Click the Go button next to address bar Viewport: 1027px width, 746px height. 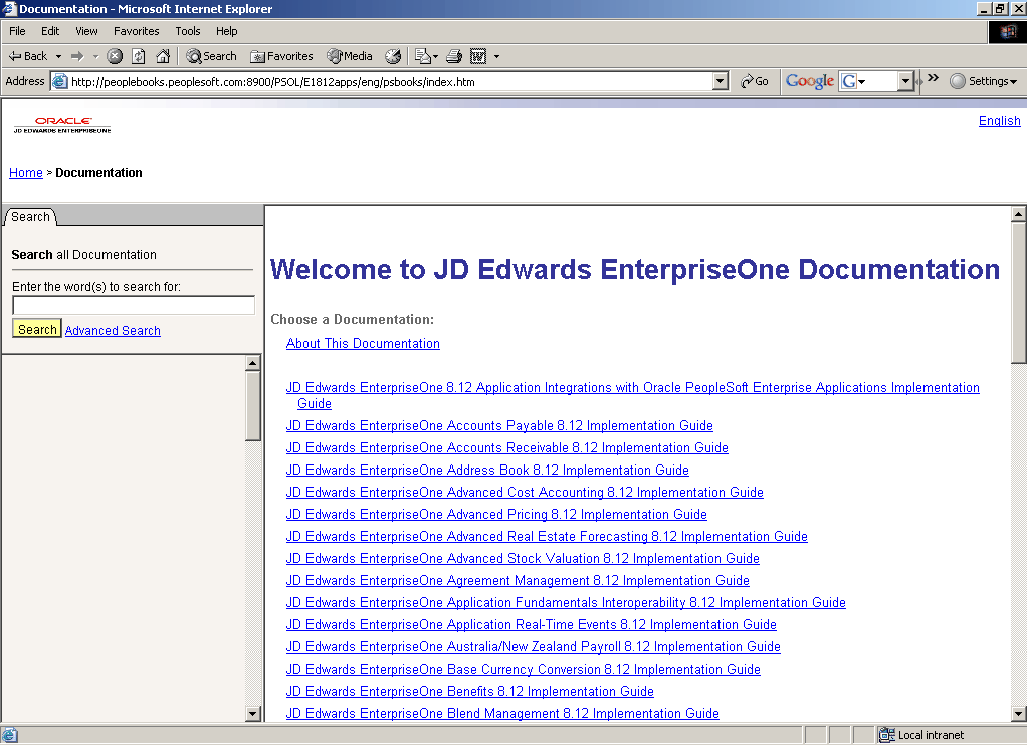click(x=755, y=81)
